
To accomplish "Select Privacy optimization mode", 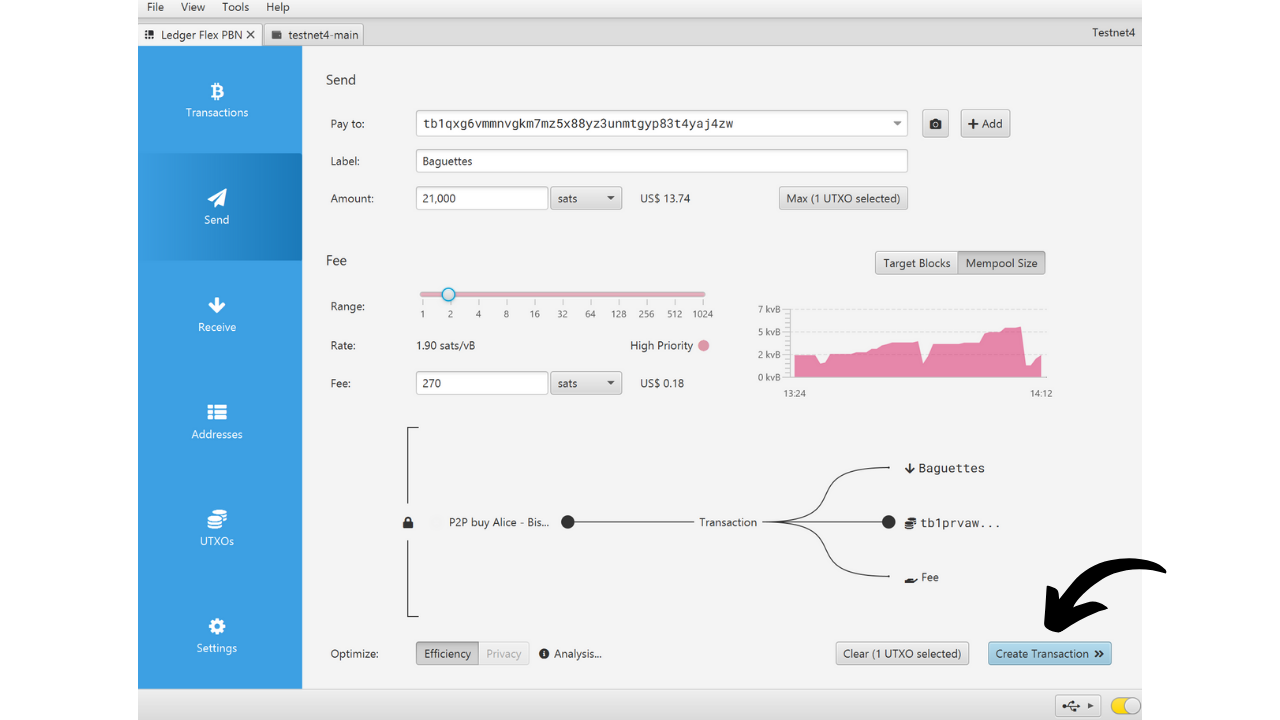I will pos(503,654).
